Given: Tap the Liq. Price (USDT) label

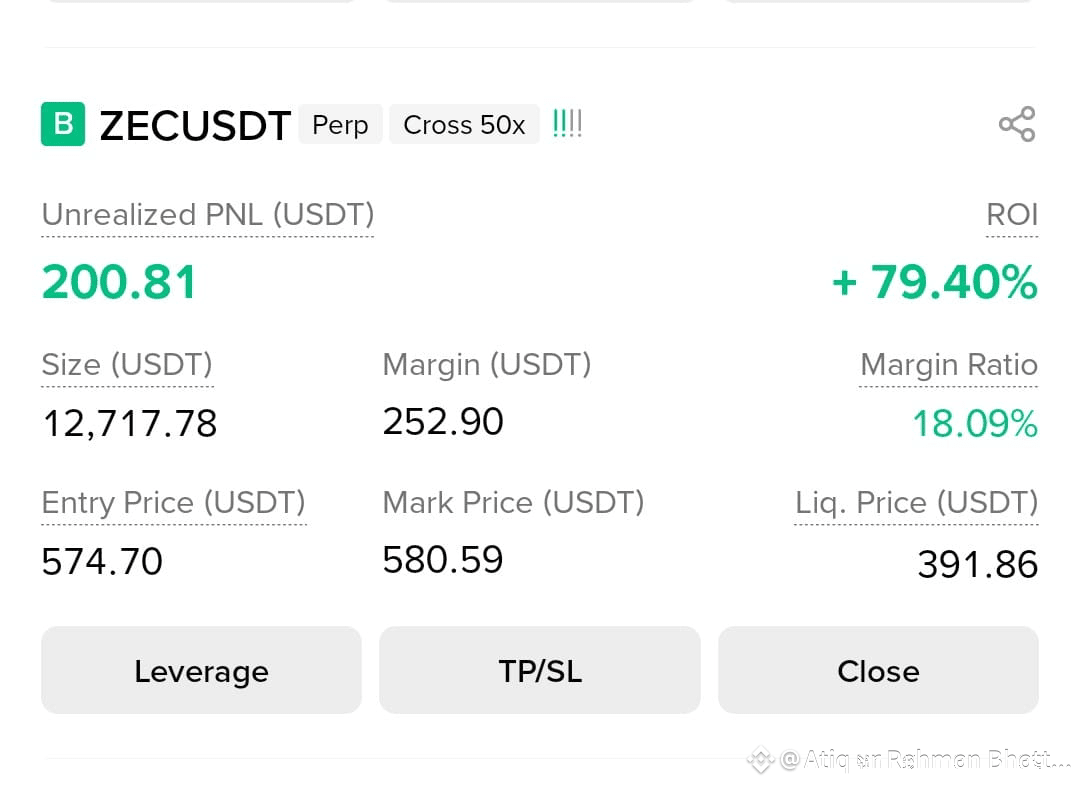Looking at the screenshot, I should pos(916,503).
